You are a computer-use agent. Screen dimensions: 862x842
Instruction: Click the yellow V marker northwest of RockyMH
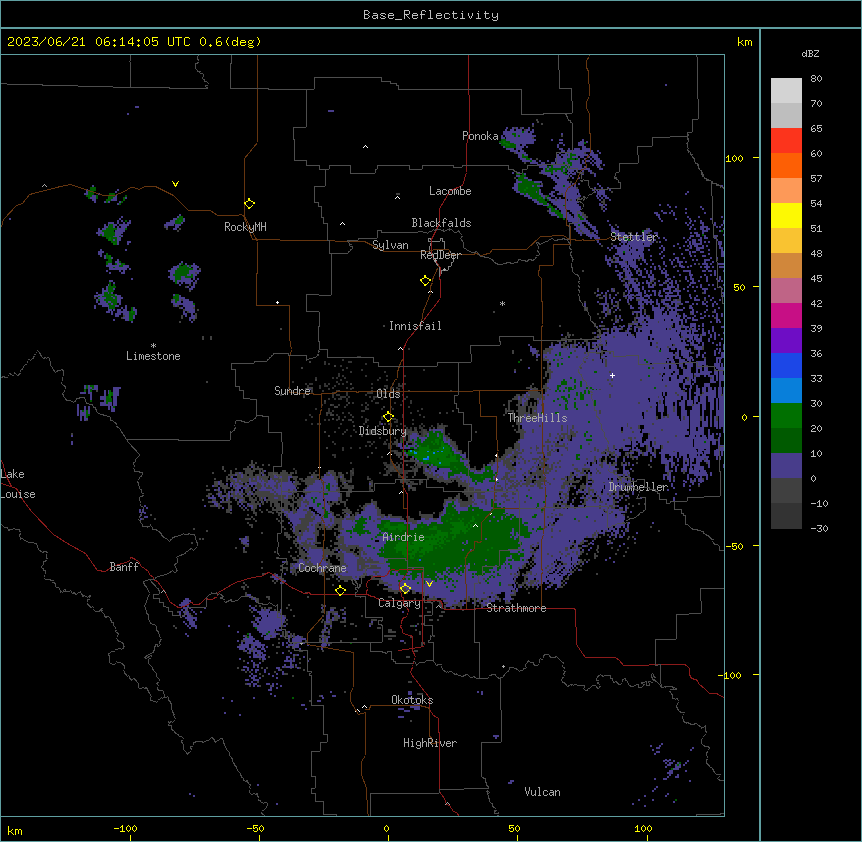[175, 184]
